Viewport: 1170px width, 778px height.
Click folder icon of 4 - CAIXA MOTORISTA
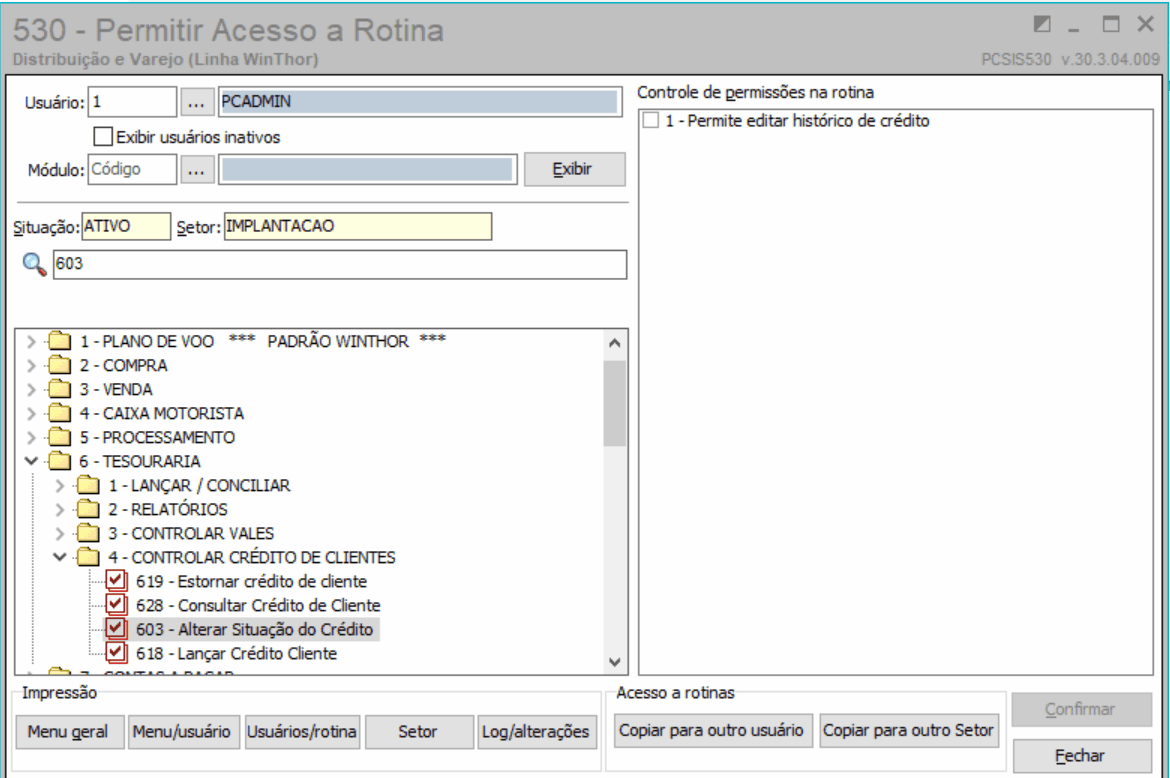click(59, 413)
